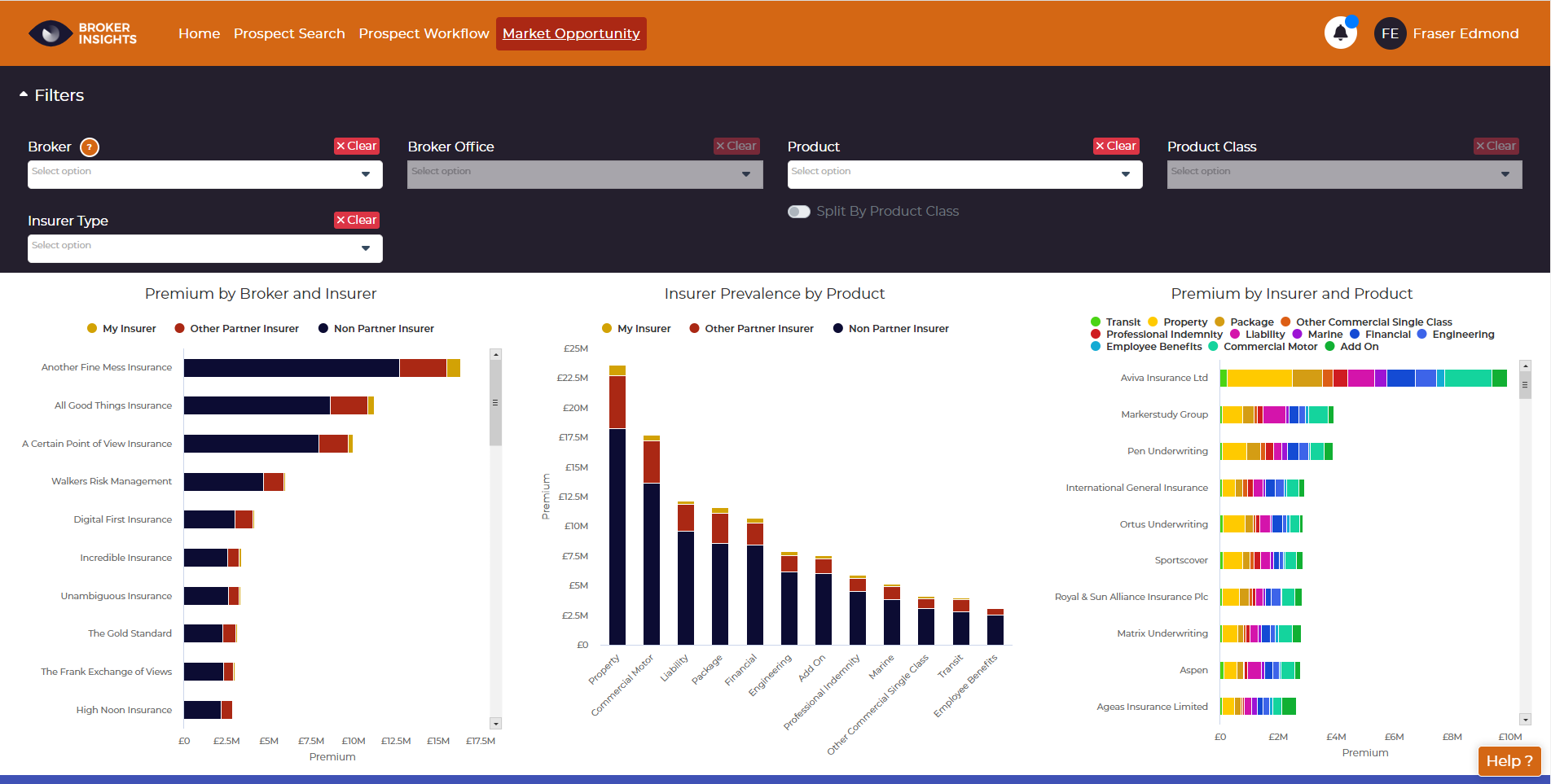Open the Prospect Search tab
Viewport: 1551px width, 784px height.
coord(289,33)
